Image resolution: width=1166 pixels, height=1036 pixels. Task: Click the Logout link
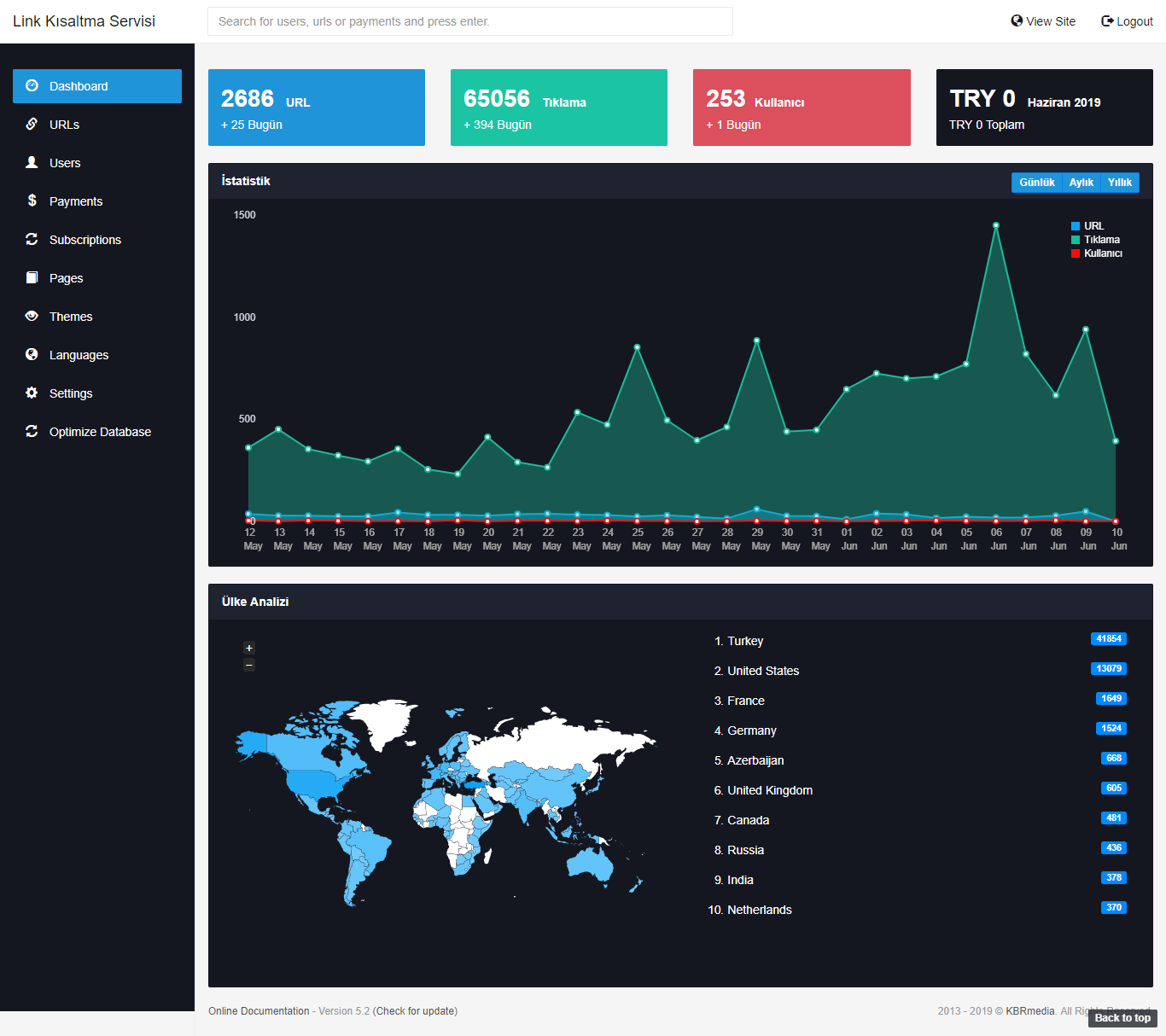[1127, 21]
